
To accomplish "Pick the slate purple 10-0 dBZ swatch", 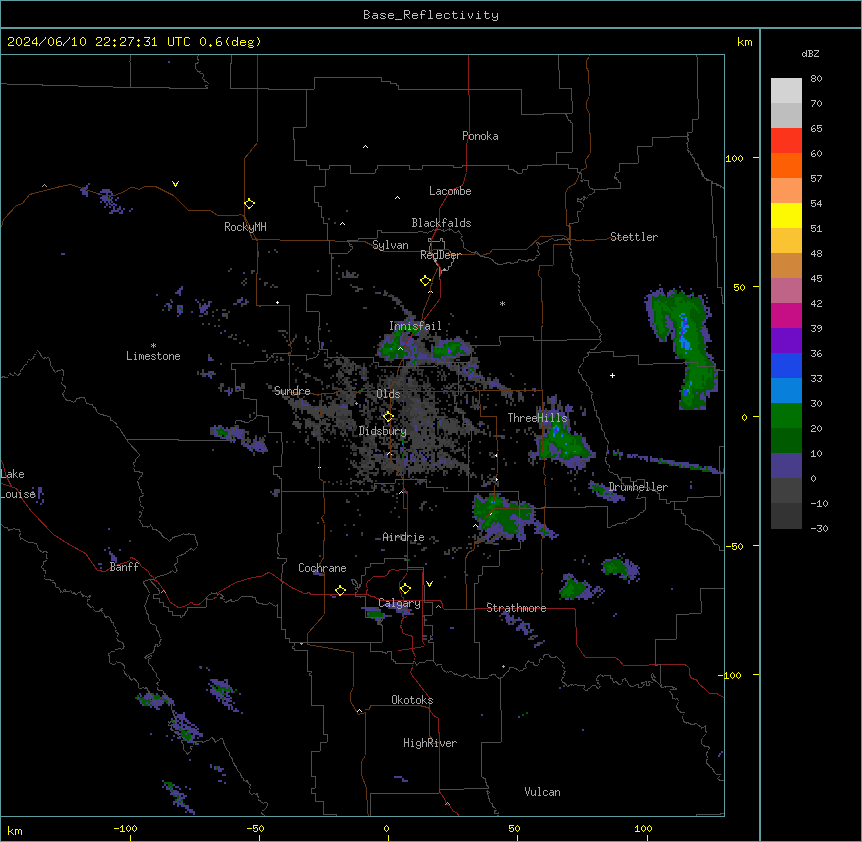I will tap(786, 466).
